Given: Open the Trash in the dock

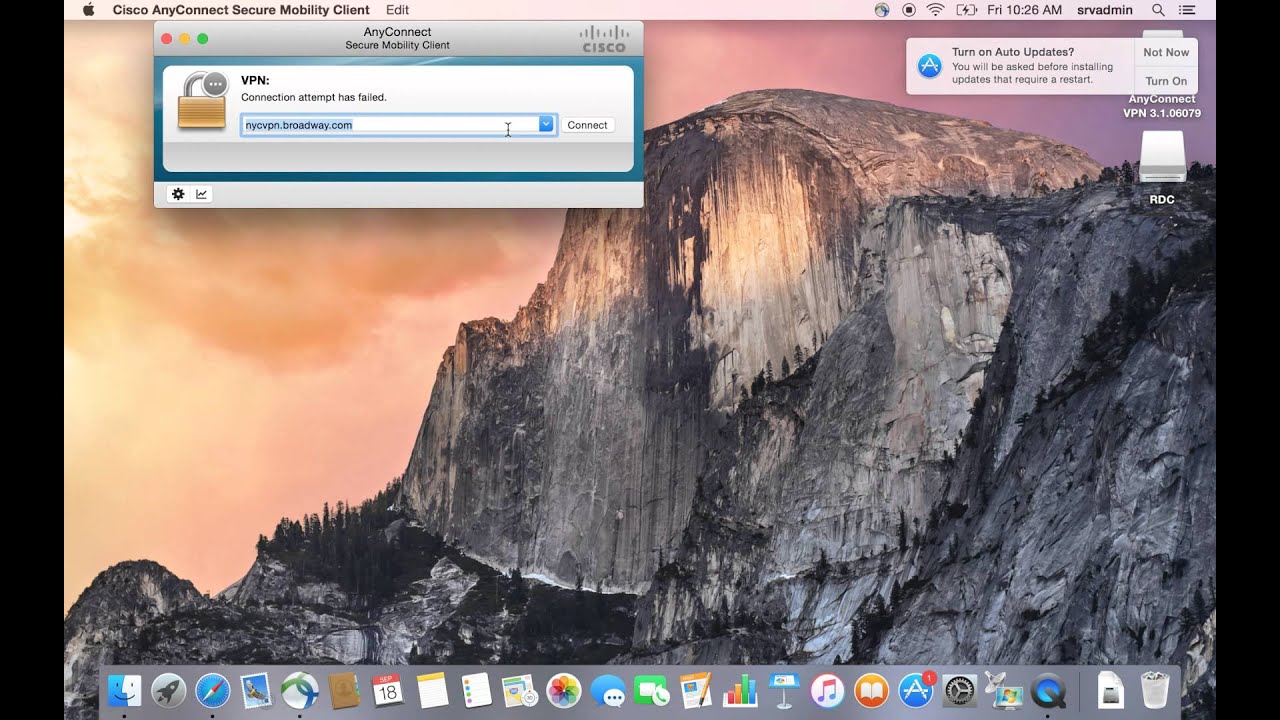Looking at the screenshot, I should (x=1155, y=690).
